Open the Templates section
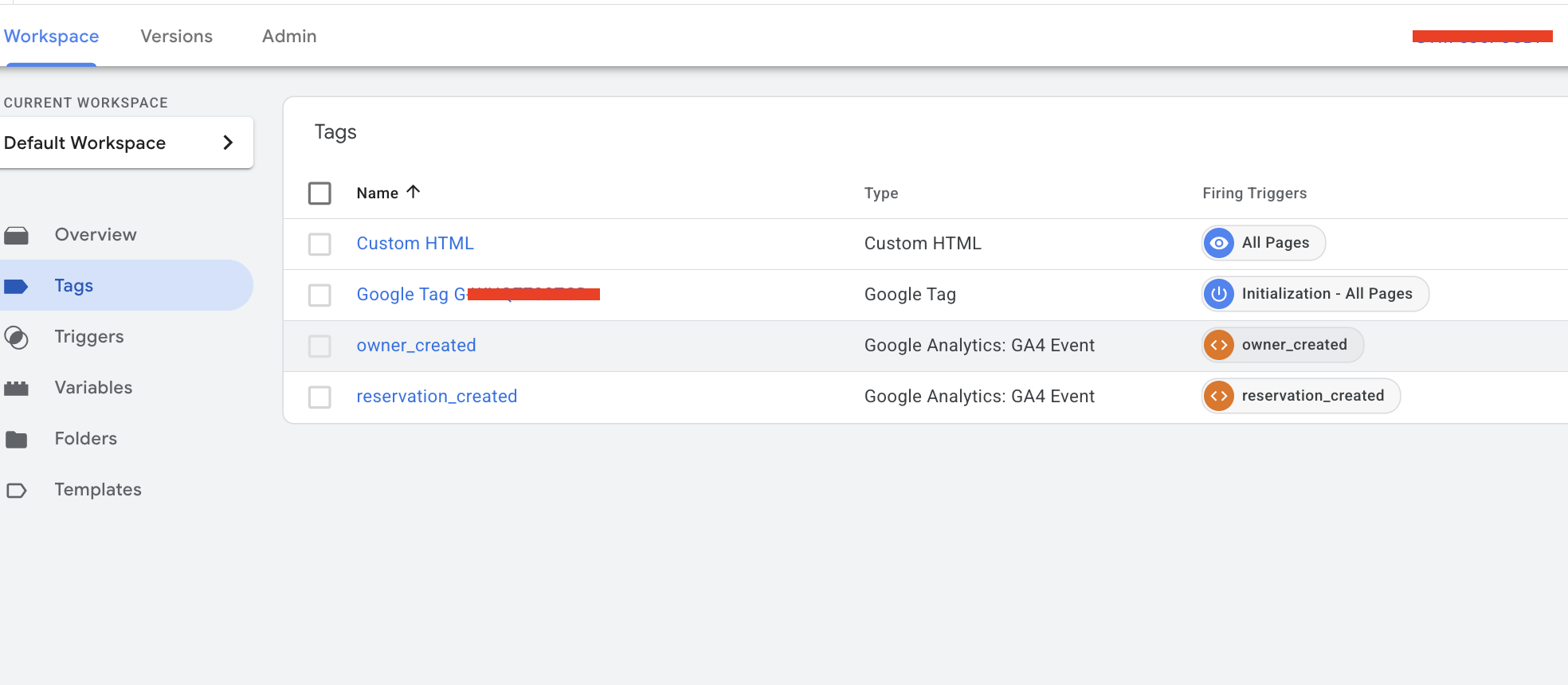 pyautogui.click(x=98, y=490)
